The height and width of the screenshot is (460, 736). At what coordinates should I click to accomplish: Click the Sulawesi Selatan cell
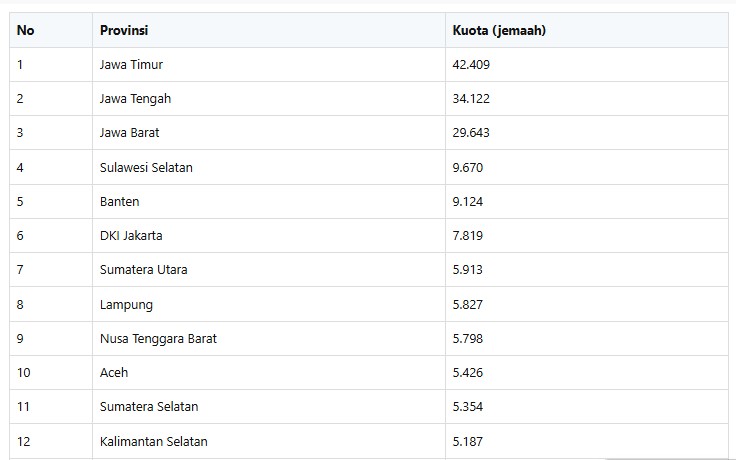(x=268, y=168)
